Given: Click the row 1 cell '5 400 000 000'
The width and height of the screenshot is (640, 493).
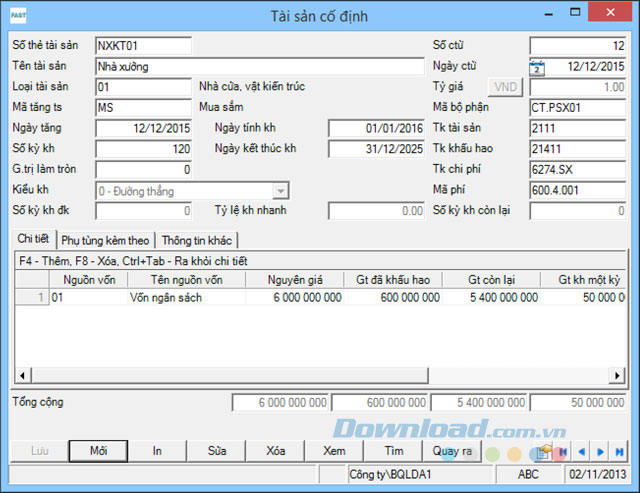Looking at the screenshot, I should click(x=491, y=297).
